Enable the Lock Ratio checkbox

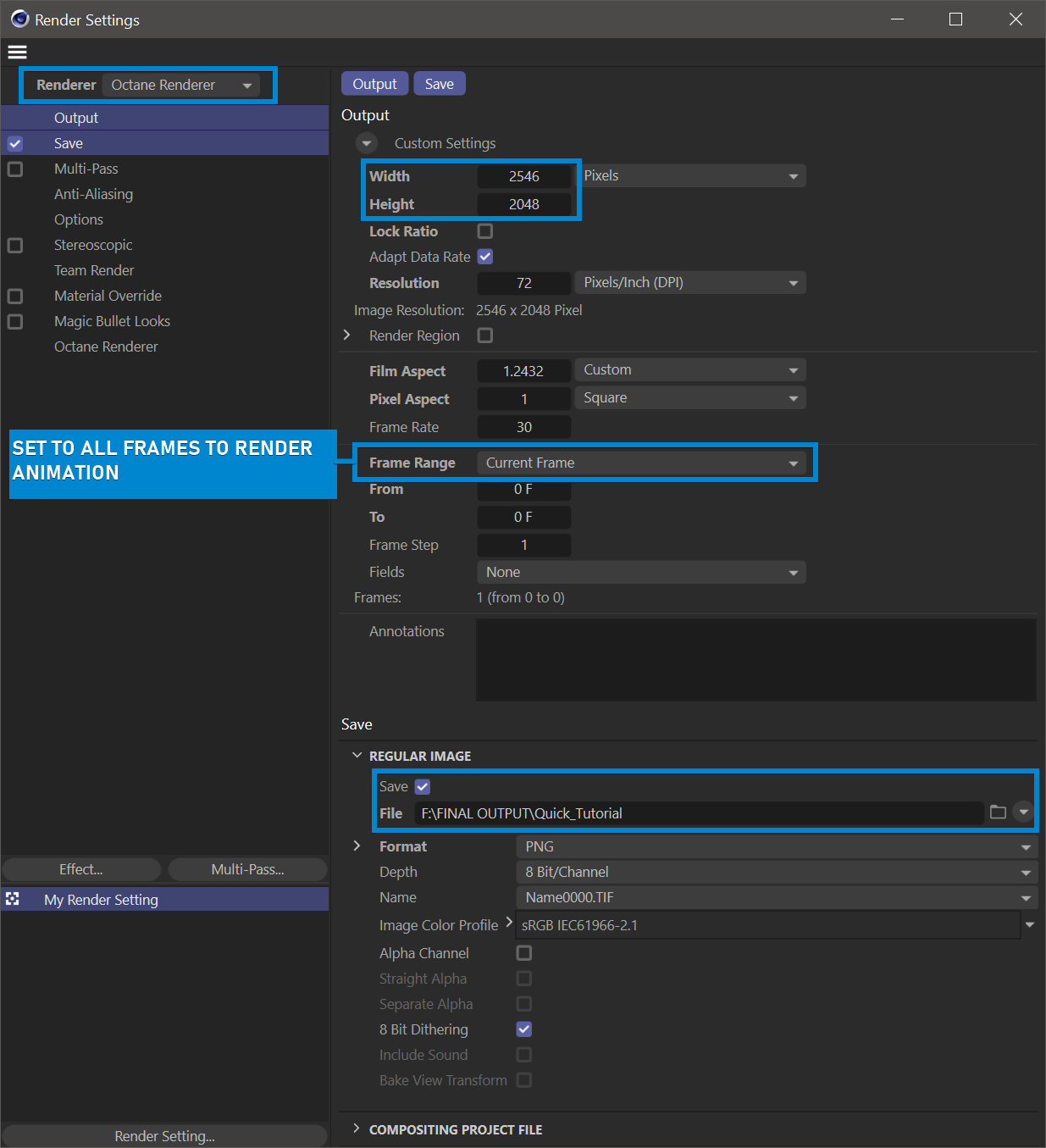[485, 231]
